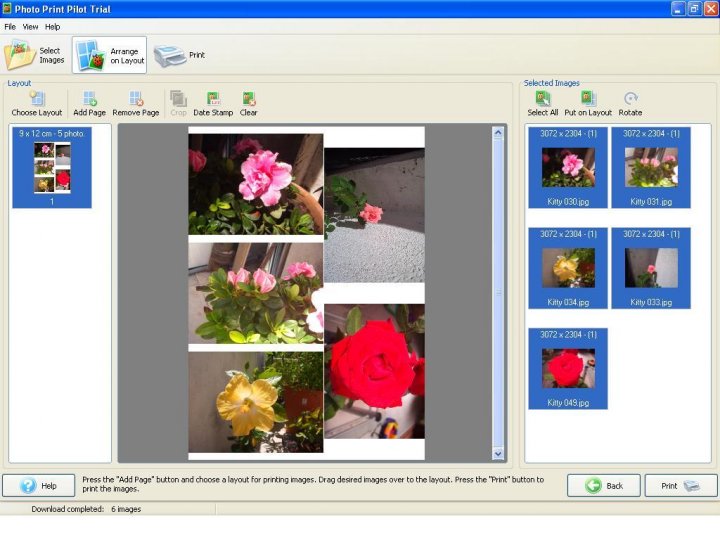Click the layout preview vertical scrollbar
This screenshot has width=720, height=540.
[499, 292]
